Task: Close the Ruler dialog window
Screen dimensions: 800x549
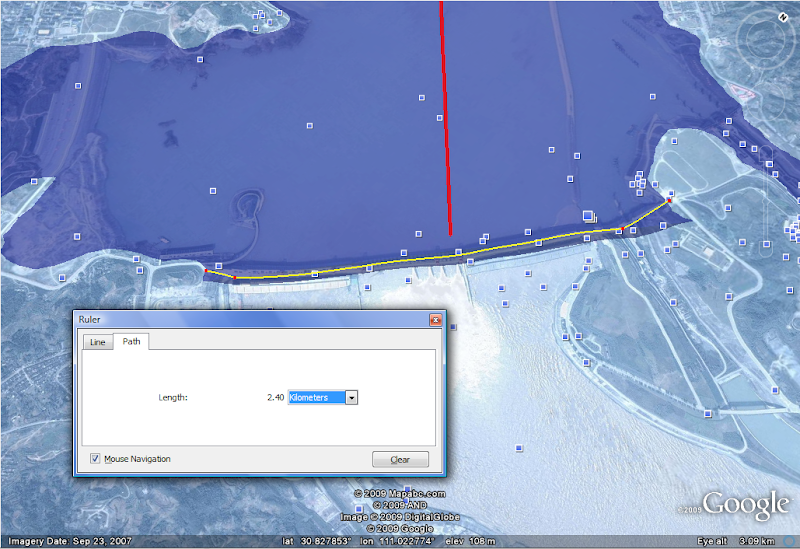Action: pos(435,320)
